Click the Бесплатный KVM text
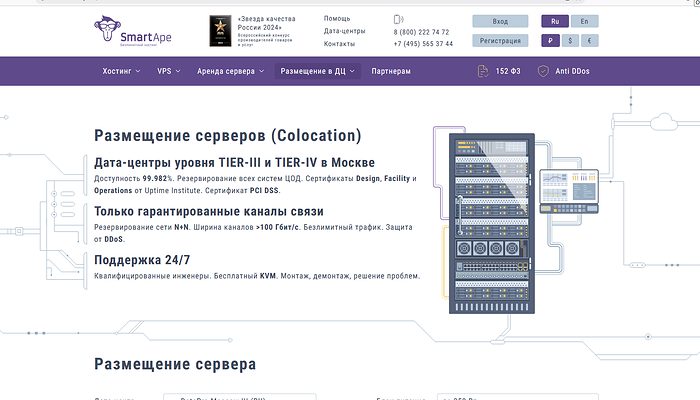The image size is (700, 400). (245, 276)
